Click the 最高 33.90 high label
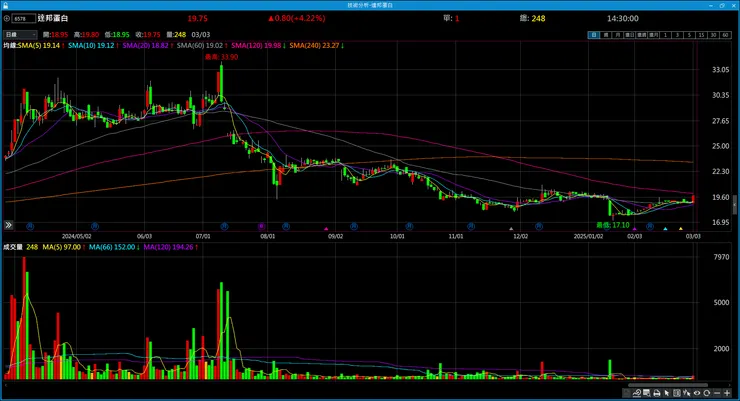Viewport: 740px width, 401px height. [x=221, y=57]
